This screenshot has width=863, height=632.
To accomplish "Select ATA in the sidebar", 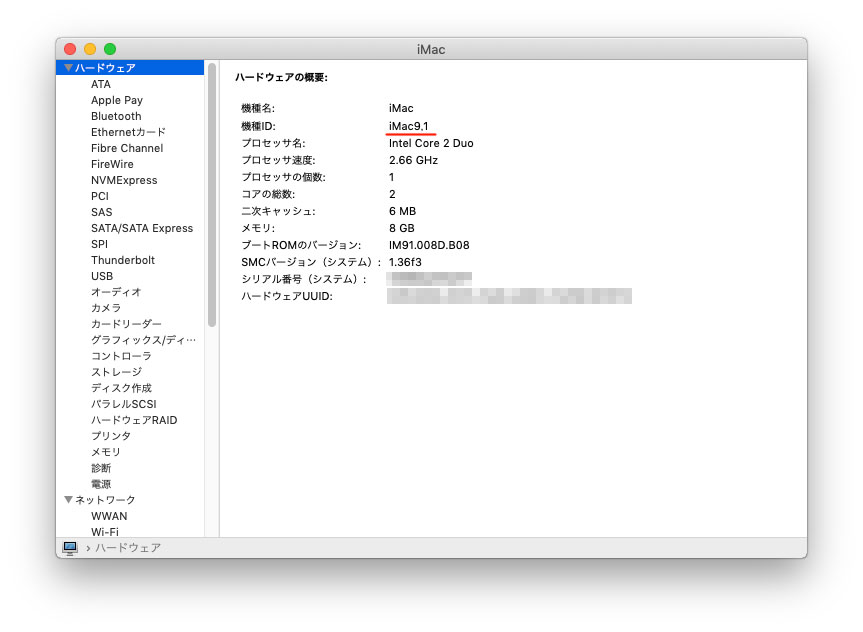I will (x=101, y=84).
